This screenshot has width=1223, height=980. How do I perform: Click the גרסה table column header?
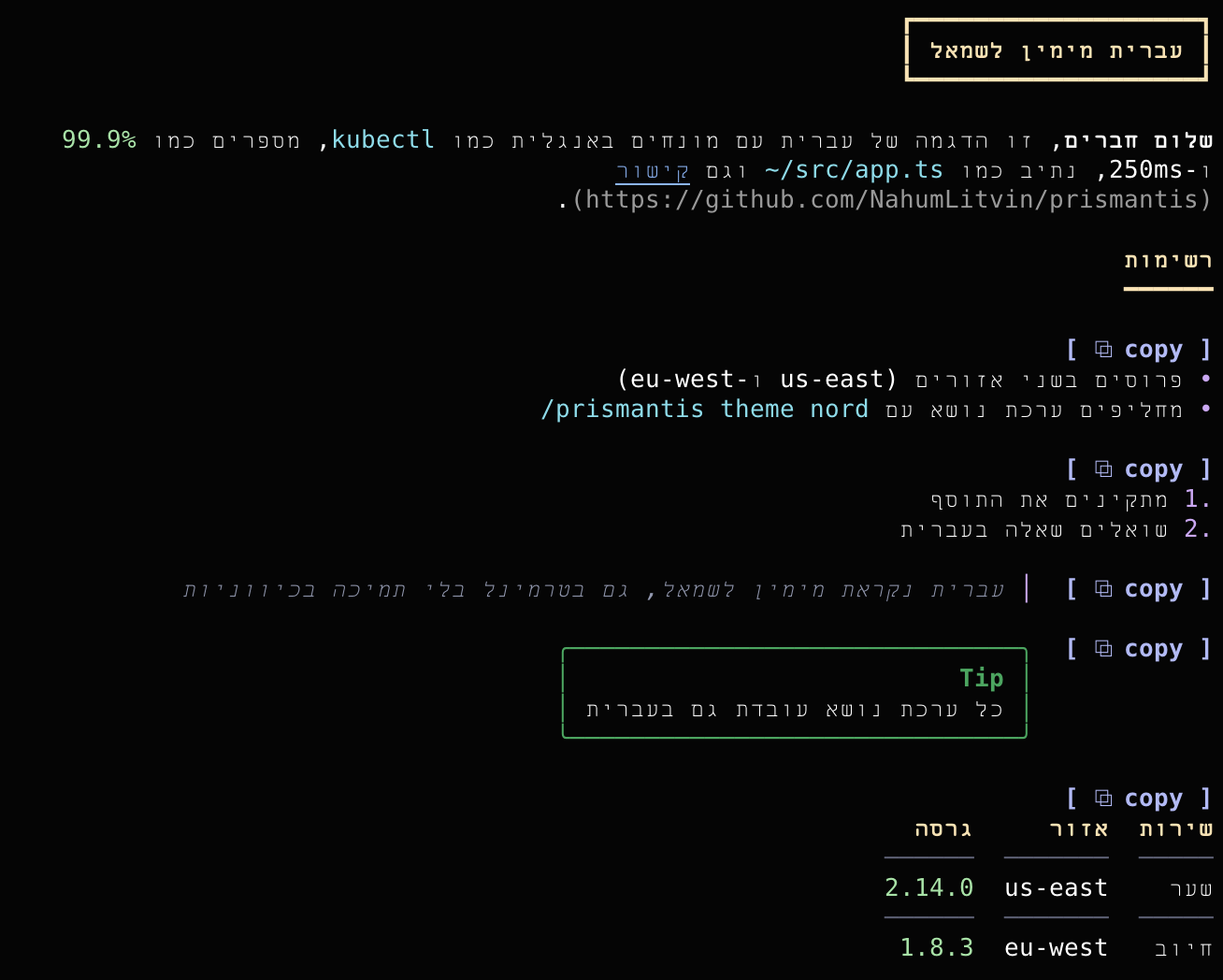[x=944, y=829]
